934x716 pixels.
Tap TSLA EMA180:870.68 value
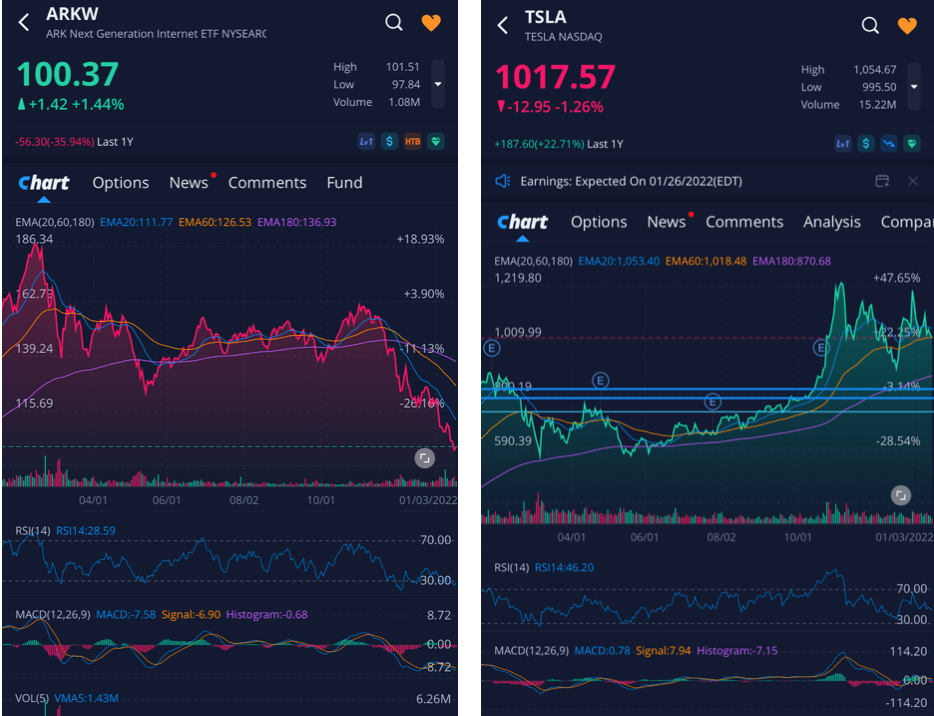click(x=791, y=261)
